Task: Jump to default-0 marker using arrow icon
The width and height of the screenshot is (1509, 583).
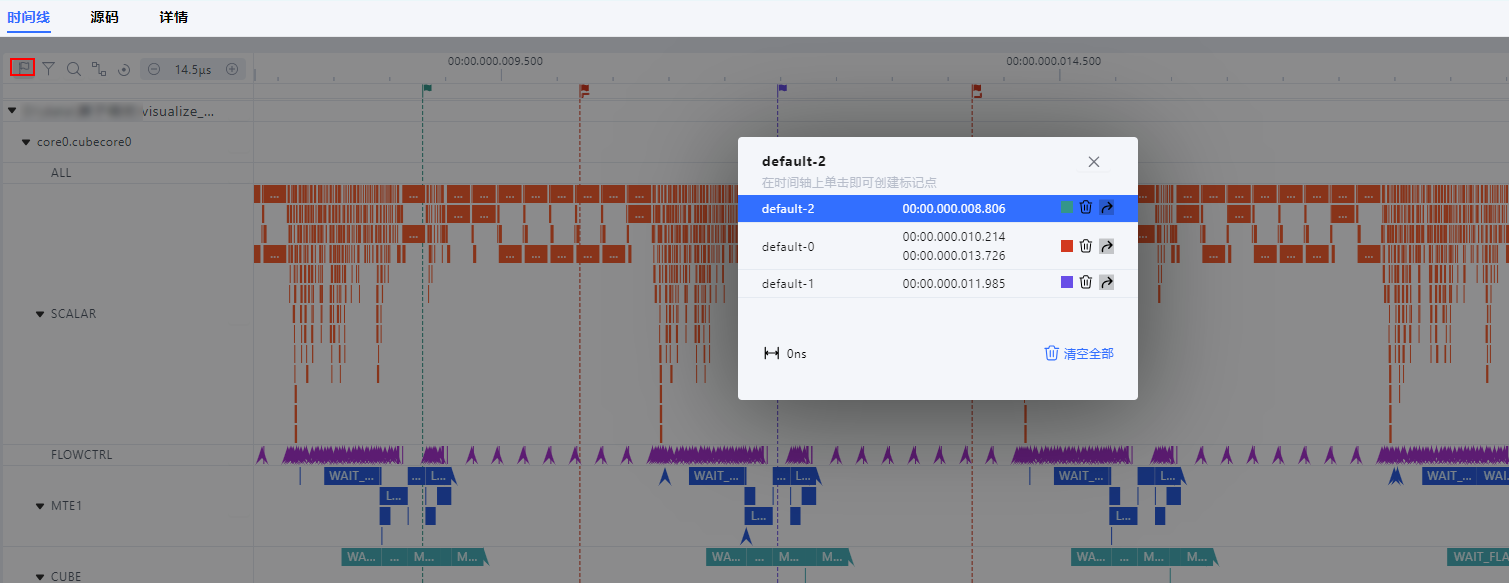Action: [x=1106, y=246]
